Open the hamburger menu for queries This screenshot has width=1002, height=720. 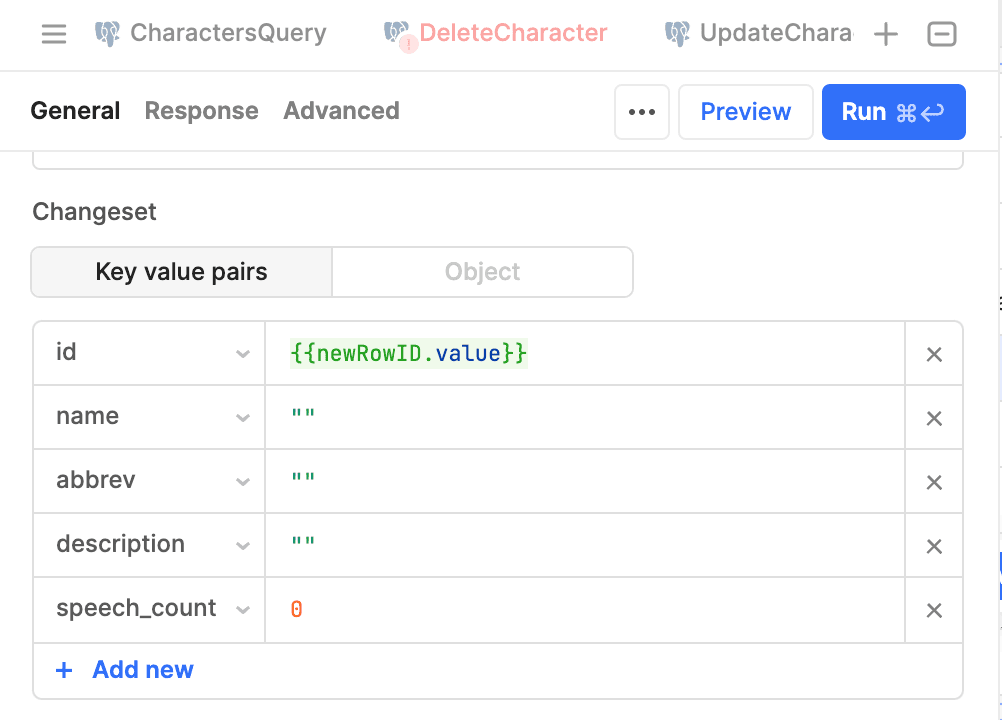click(54, 34)
